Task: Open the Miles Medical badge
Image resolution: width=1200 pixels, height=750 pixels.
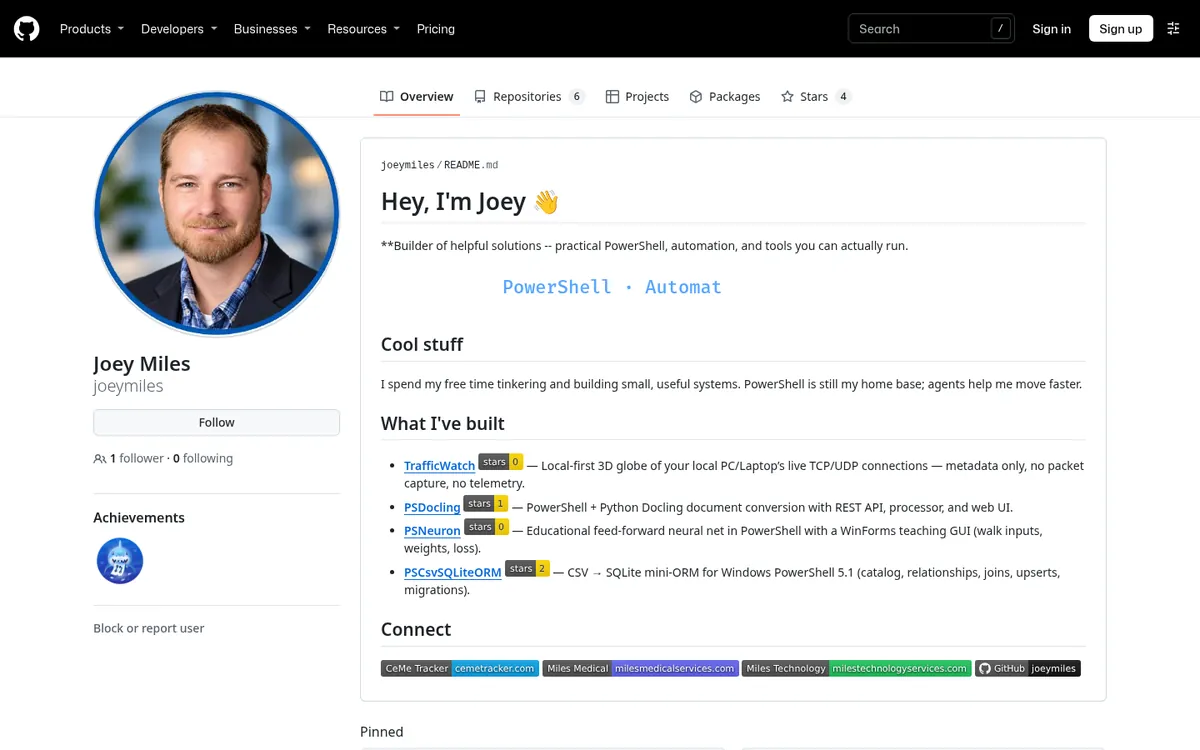Action: (640, 668)
